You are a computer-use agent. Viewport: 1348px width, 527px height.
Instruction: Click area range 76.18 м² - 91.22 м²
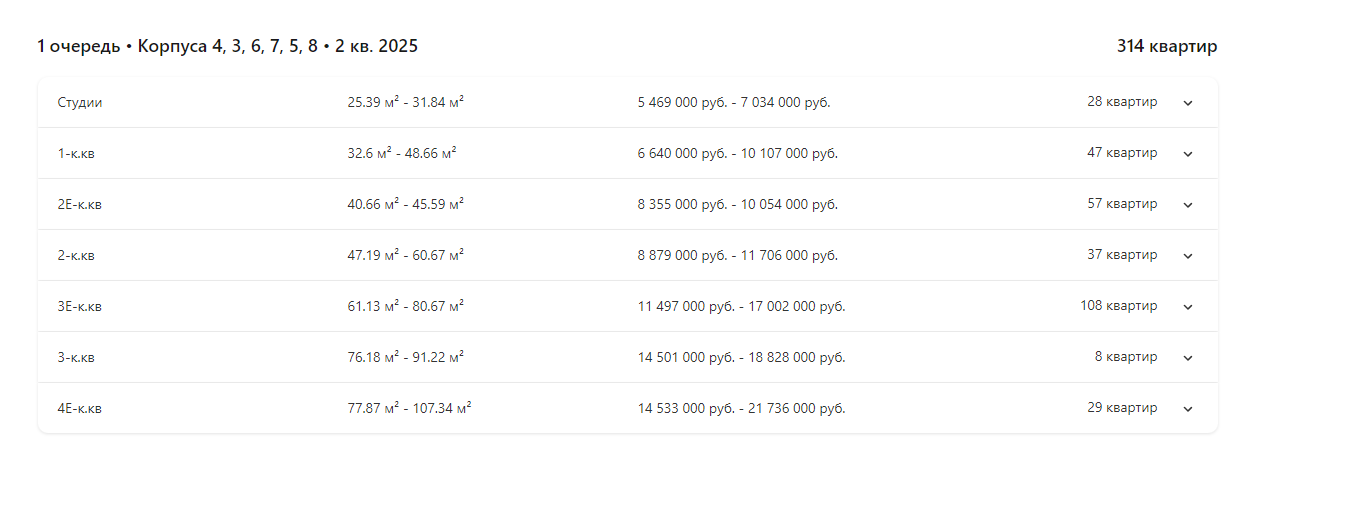point(406,356)
